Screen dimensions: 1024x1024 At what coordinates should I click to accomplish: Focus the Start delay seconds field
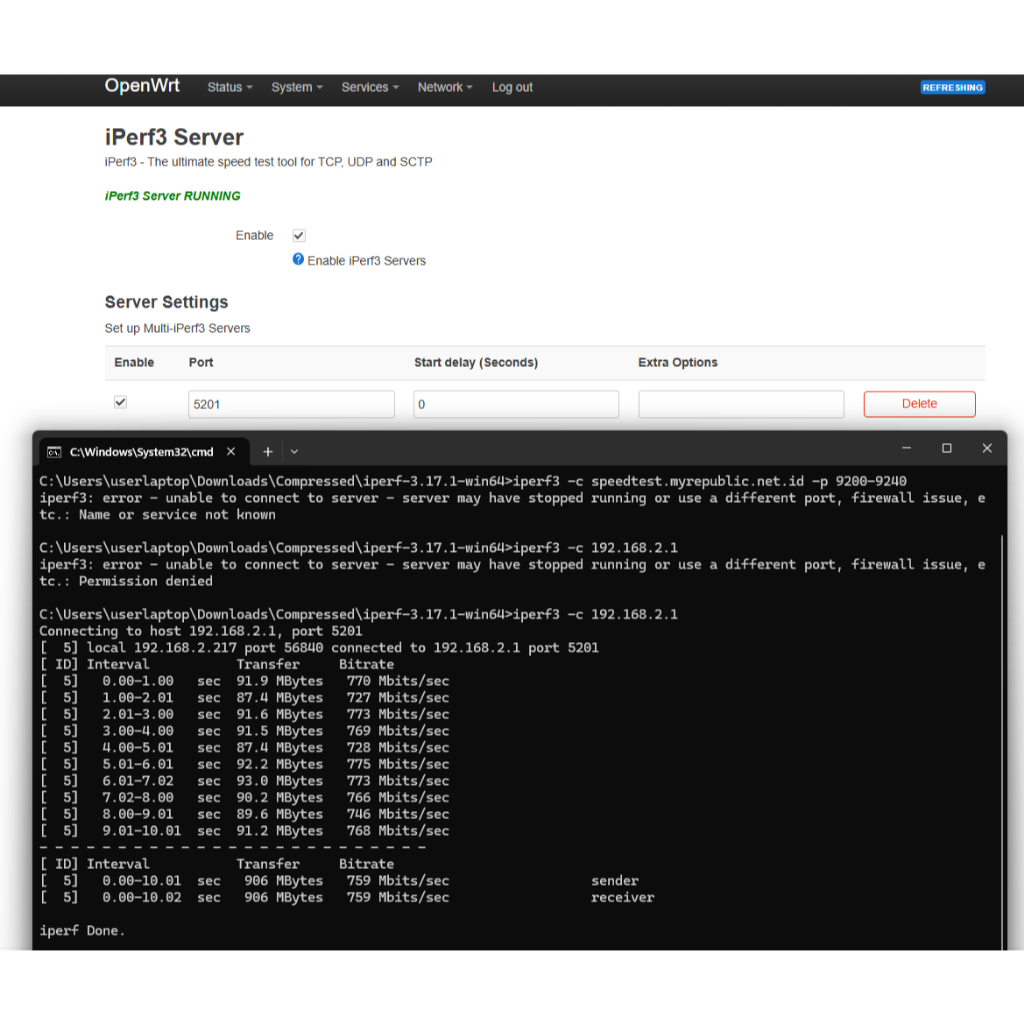pos(515,404)
